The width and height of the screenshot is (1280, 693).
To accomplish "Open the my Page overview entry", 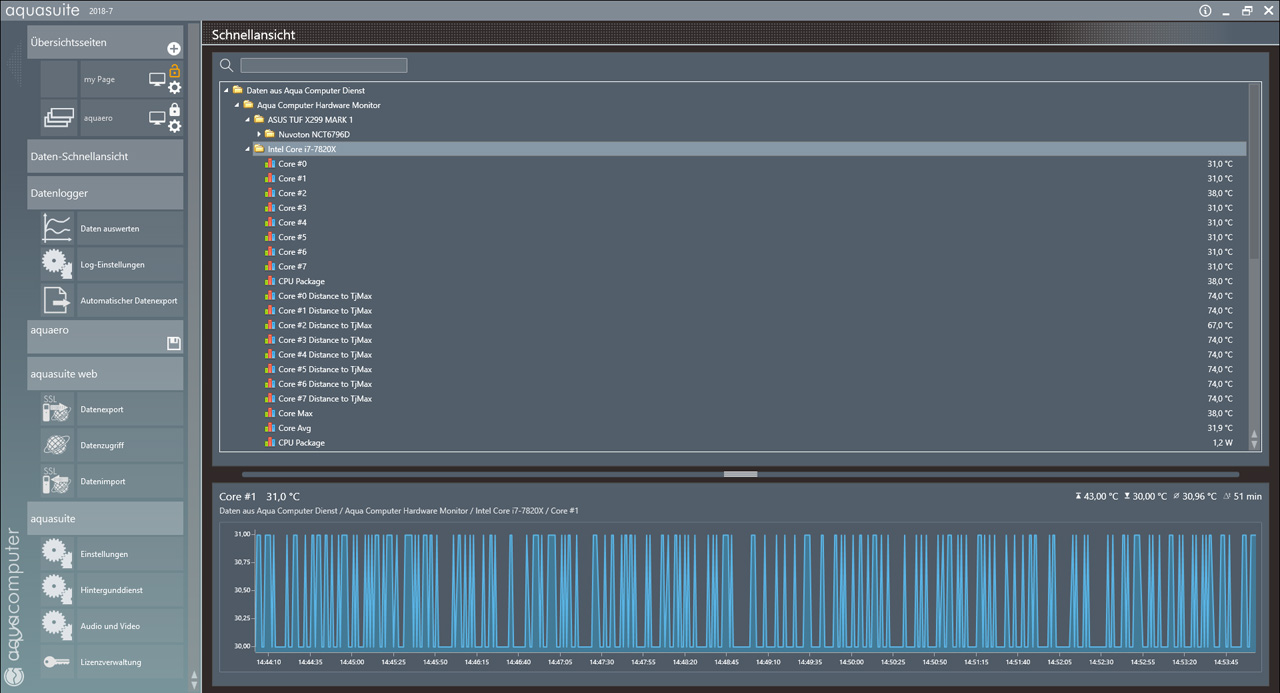I will (98, 79).
